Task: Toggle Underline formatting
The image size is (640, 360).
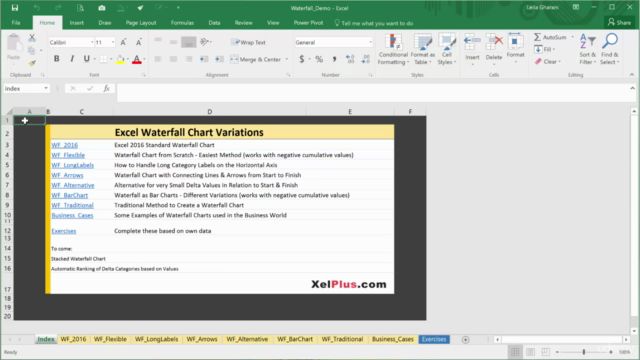Action: point(87,59)
